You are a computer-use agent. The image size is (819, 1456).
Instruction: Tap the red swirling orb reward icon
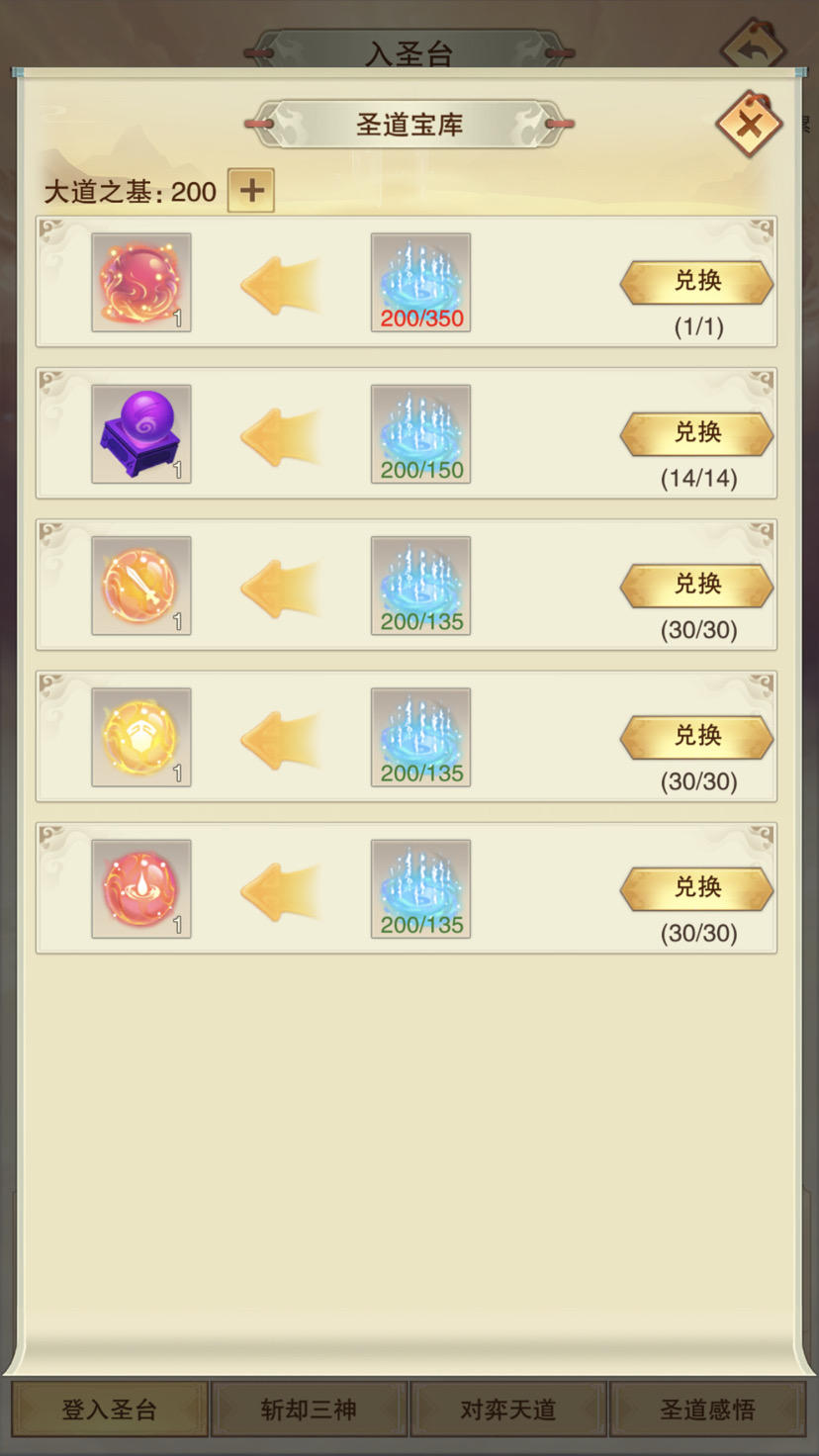[141, 282]
